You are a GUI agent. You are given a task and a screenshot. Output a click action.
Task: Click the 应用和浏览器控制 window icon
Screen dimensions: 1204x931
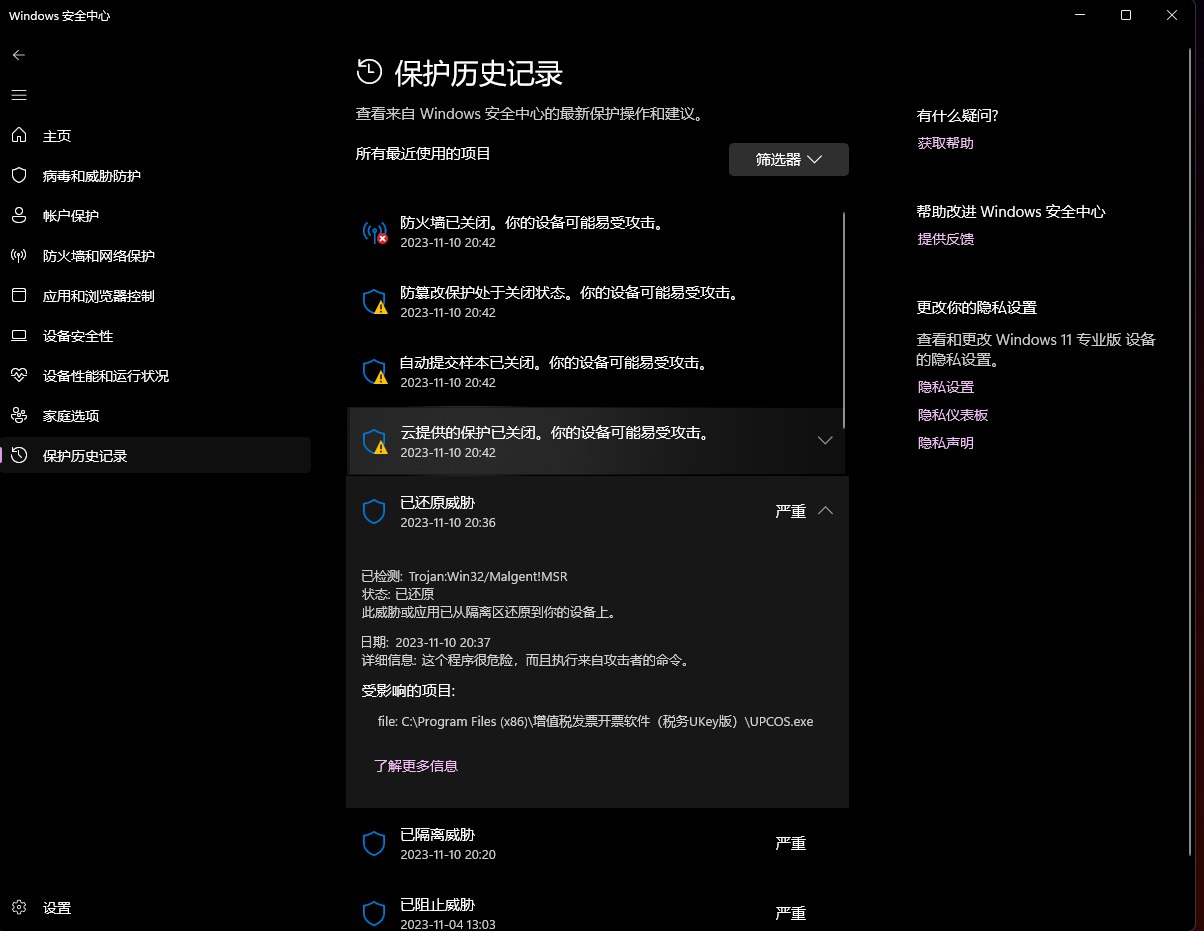click(18, 296)
